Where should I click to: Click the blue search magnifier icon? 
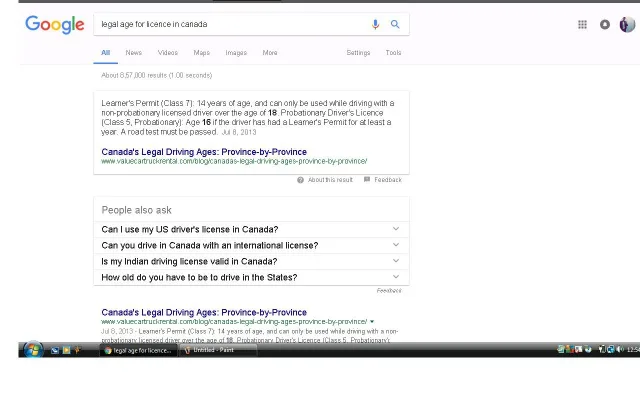click(x=395, y=24)
